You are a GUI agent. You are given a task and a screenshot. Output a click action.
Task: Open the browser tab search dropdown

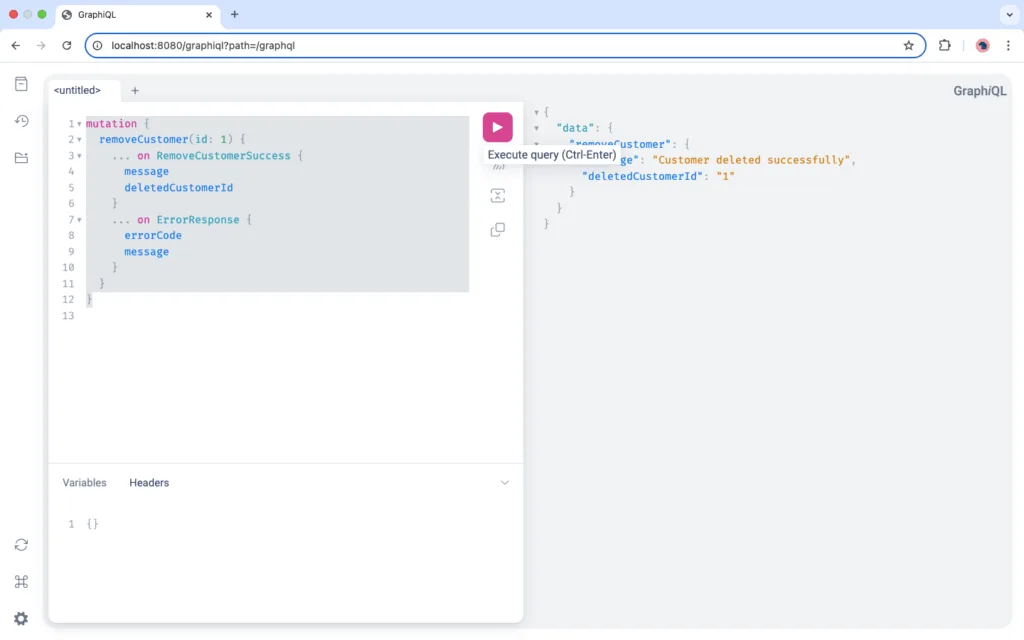(x=1010, y=14)
